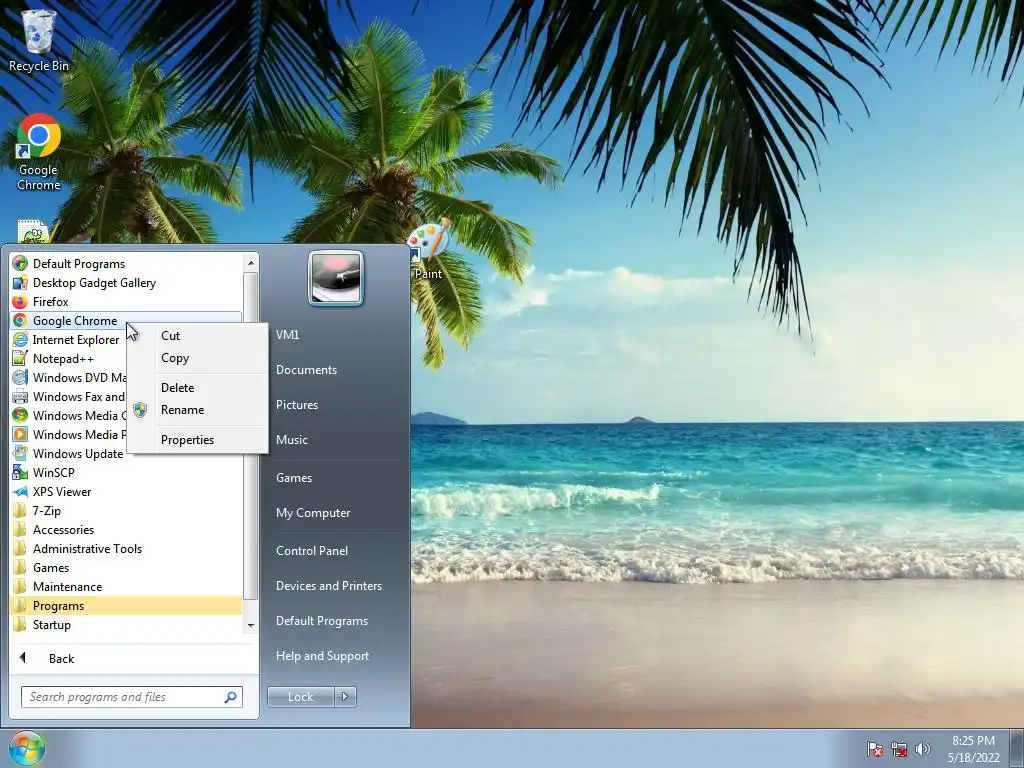1024x768 pixels.
Task: Click the Start menu scrollbar thumb
Action: point(251,436)
